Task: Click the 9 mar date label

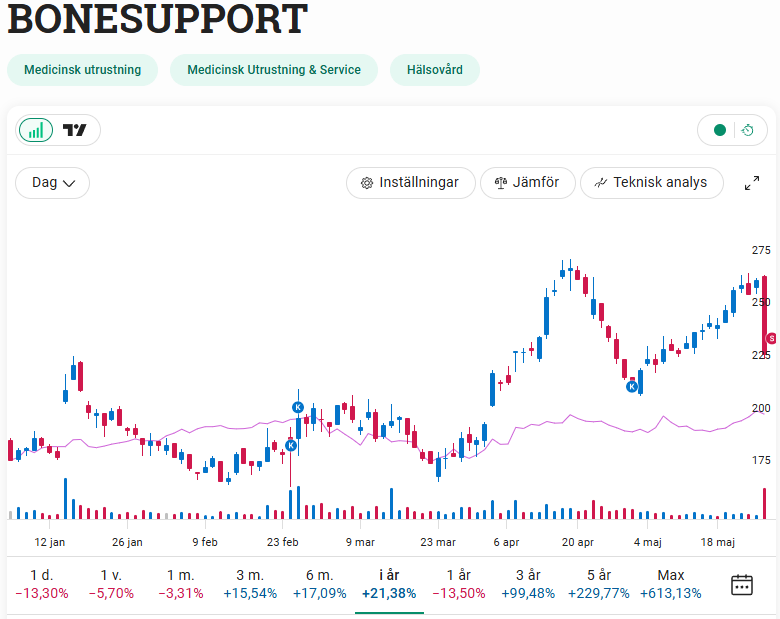Action: point(360,542)
